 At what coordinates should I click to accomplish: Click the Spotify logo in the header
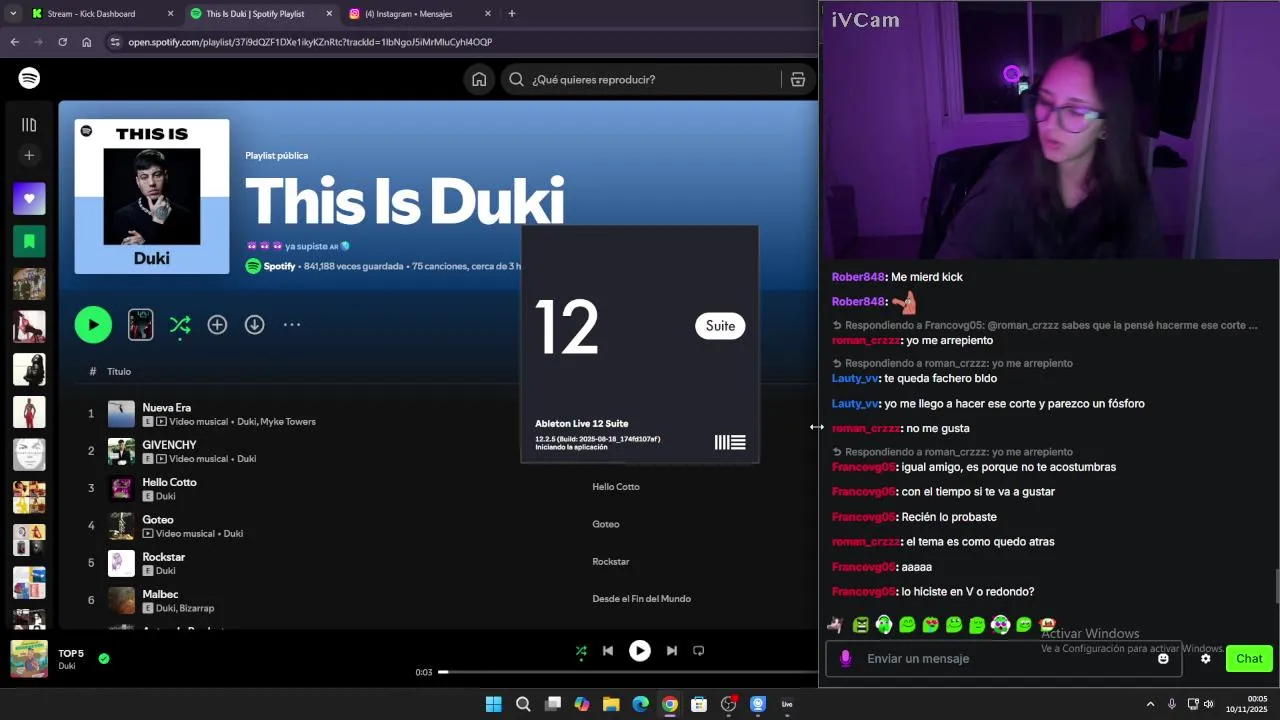point(29,78)
